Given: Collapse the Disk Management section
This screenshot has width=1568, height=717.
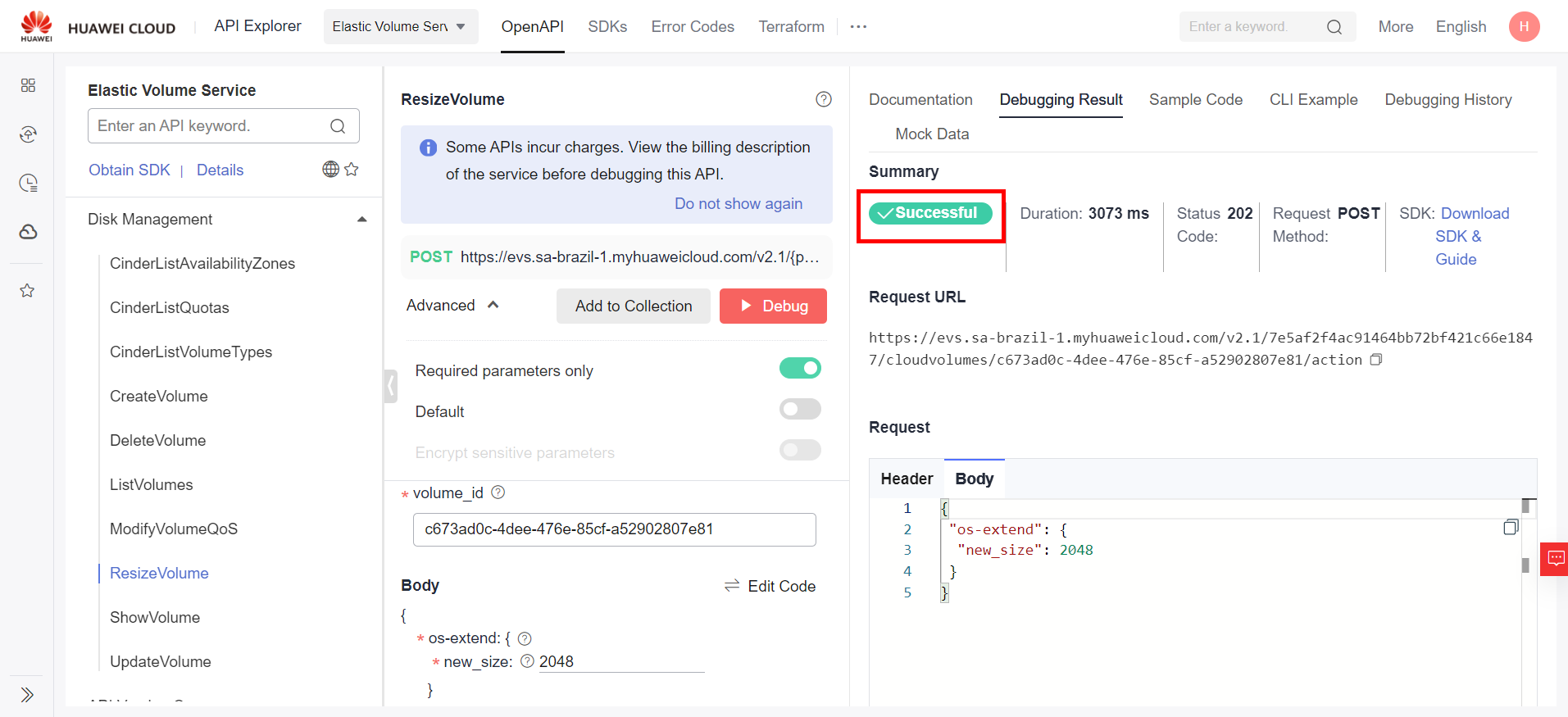Looking at the screenshot, I should tap(361, 220).
